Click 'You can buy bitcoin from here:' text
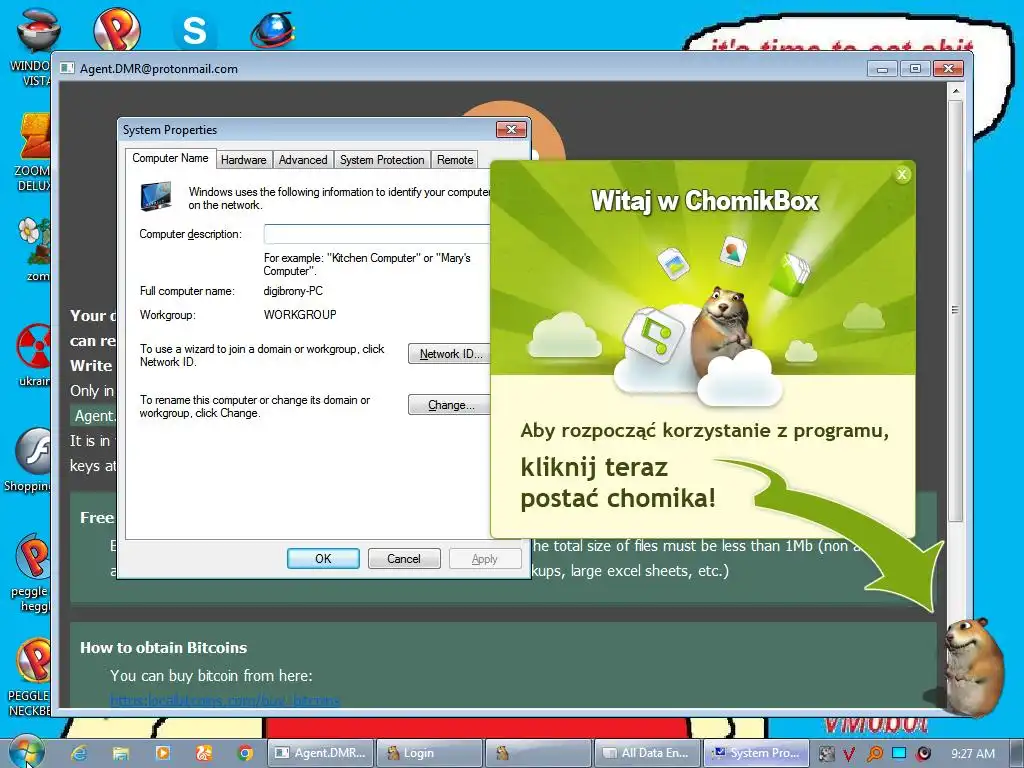This screenshot has height=768, width=1024. point(211,675)
